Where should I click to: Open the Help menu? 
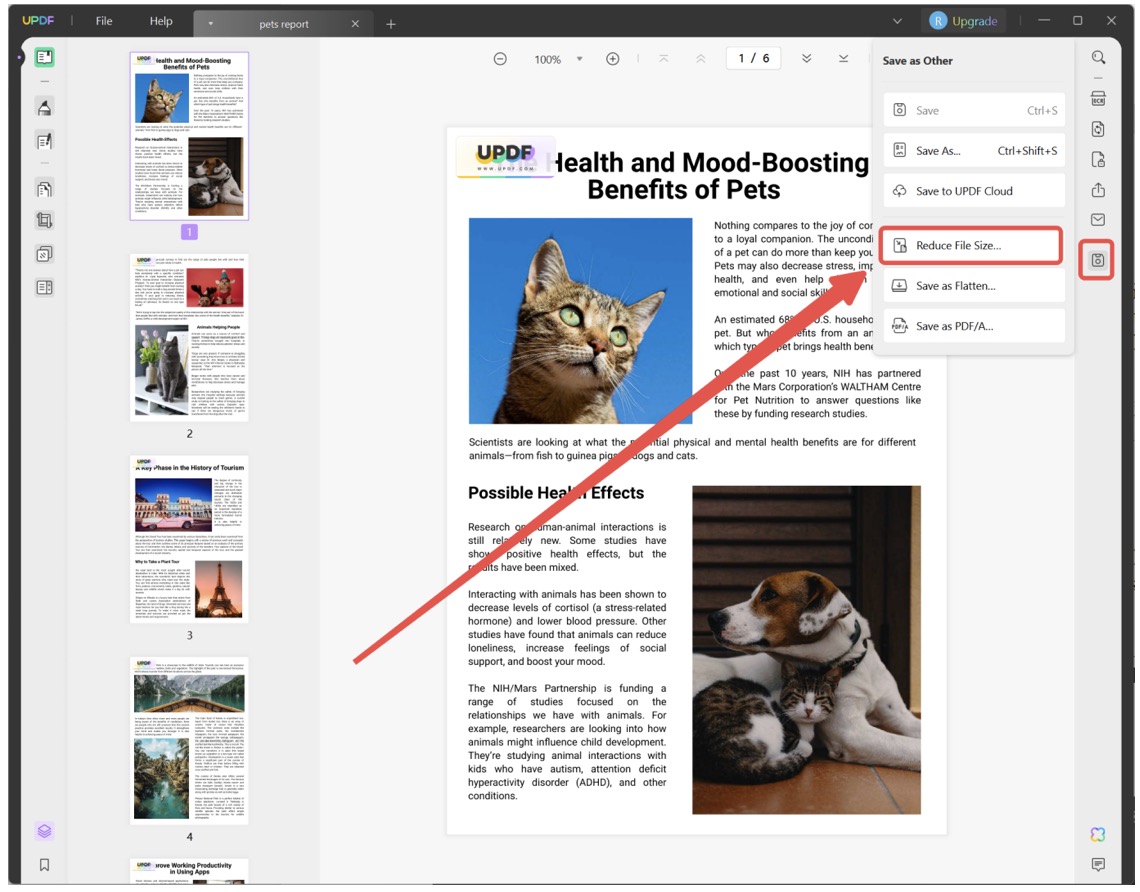(x=161, y=21)
